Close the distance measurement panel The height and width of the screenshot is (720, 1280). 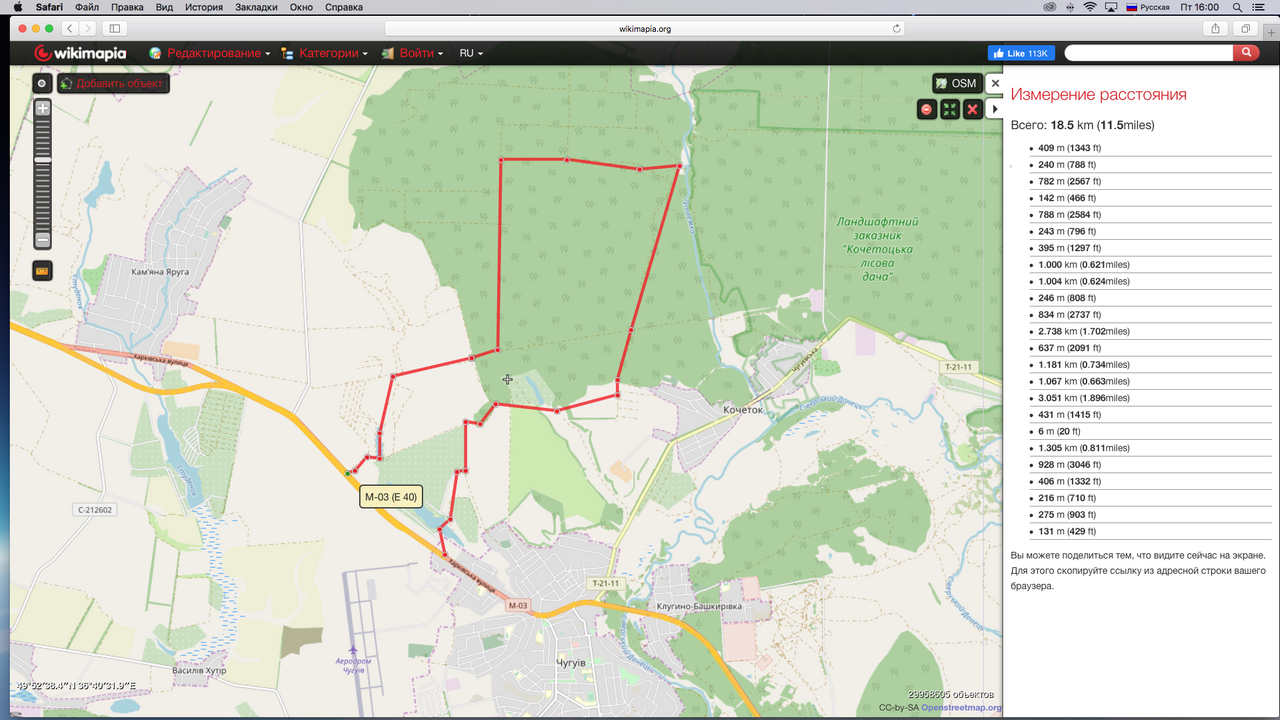click(994, 84)
